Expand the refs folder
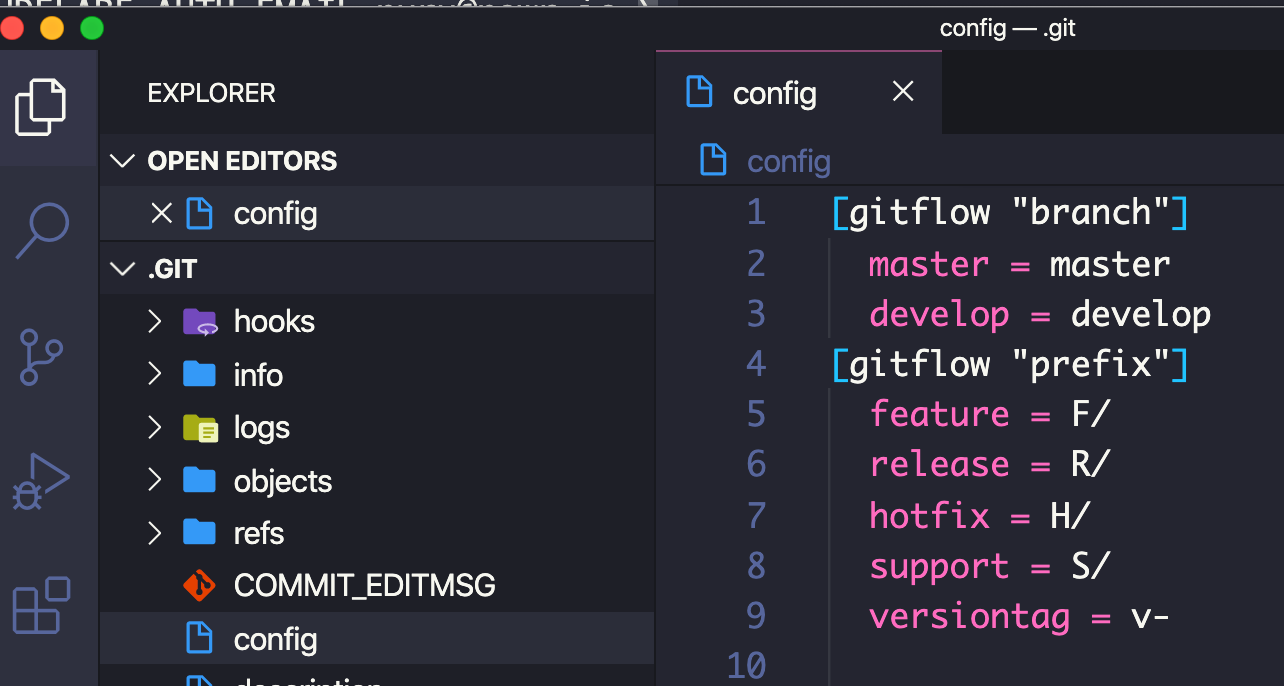 pos(154,533)
